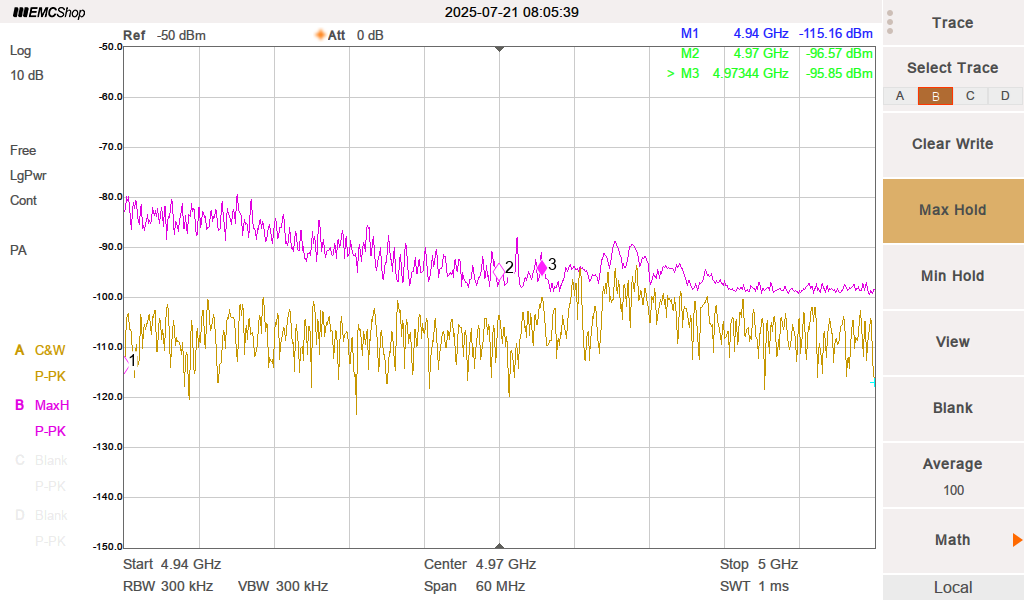Choose Max Hold trace mode
Image resolution: width=1024 pixels, height=600 pixels.
[952, 210]
